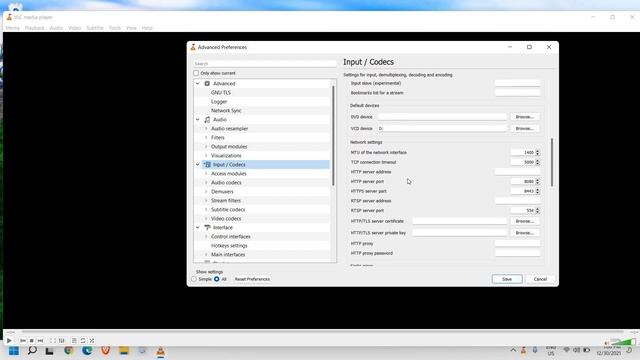
Task: Click the Play button in VLC controls
Action: click(x=9, y=340)
